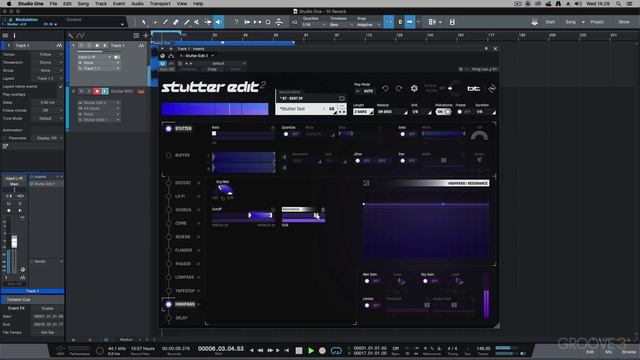Click the BT logo icon
Image resolution: width=640 pixels, height=360 pixels.
click(473, 88)
